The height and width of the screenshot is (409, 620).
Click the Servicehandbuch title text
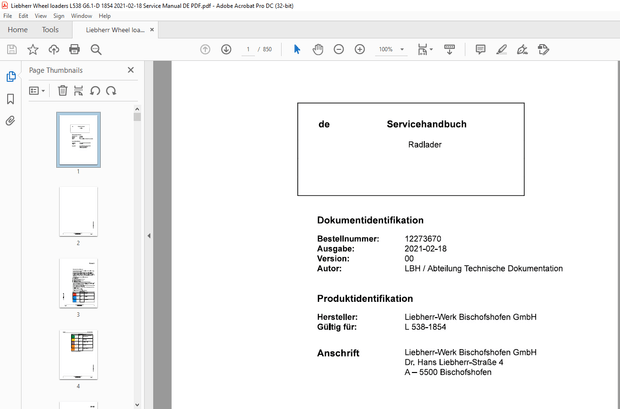click(x=427, y=124)
